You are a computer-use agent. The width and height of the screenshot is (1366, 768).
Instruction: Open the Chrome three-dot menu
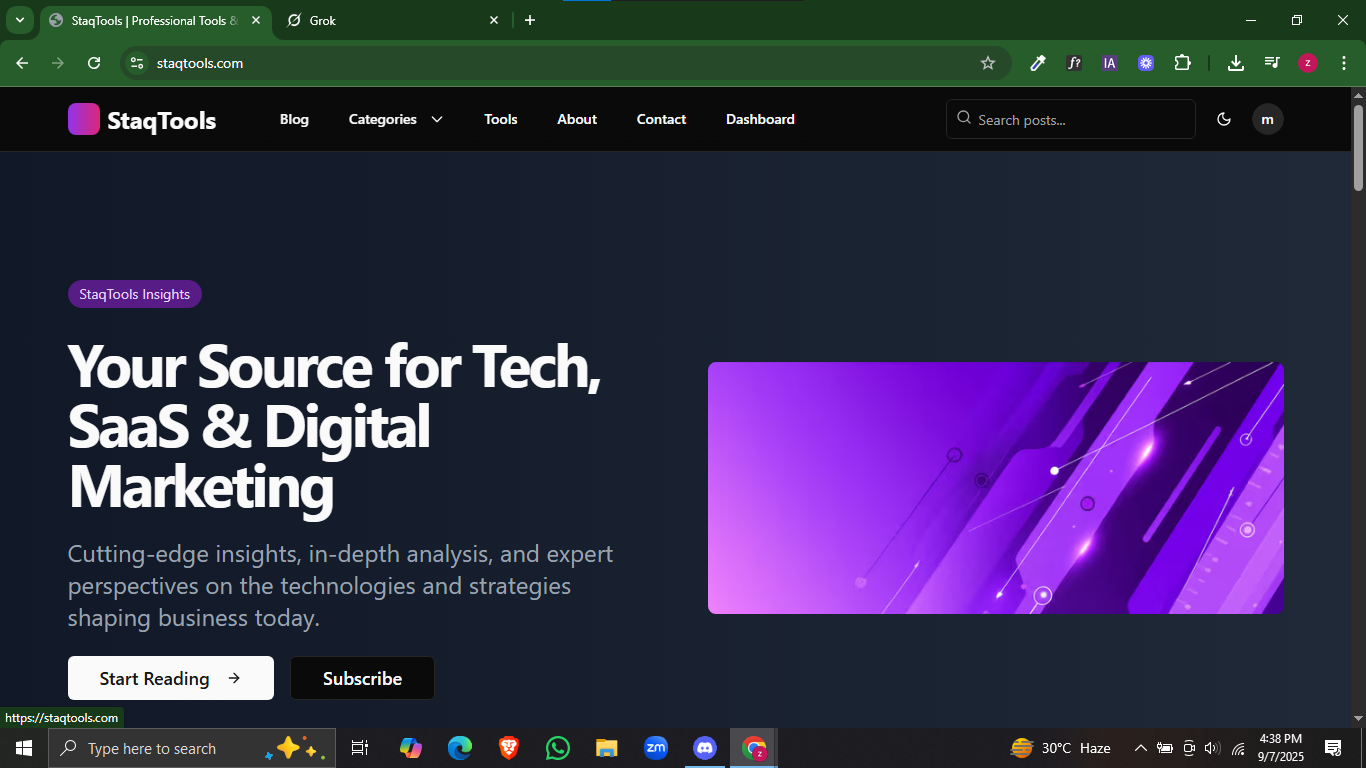click(x=1344, y=63)
